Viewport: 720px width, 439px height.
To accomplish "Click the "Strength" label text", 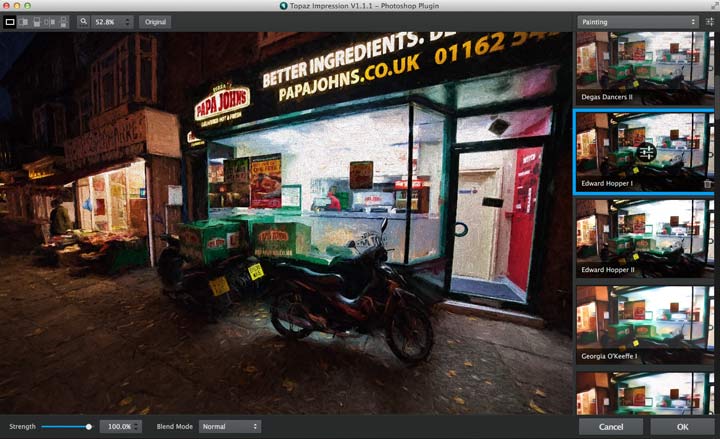I will 22,427.
